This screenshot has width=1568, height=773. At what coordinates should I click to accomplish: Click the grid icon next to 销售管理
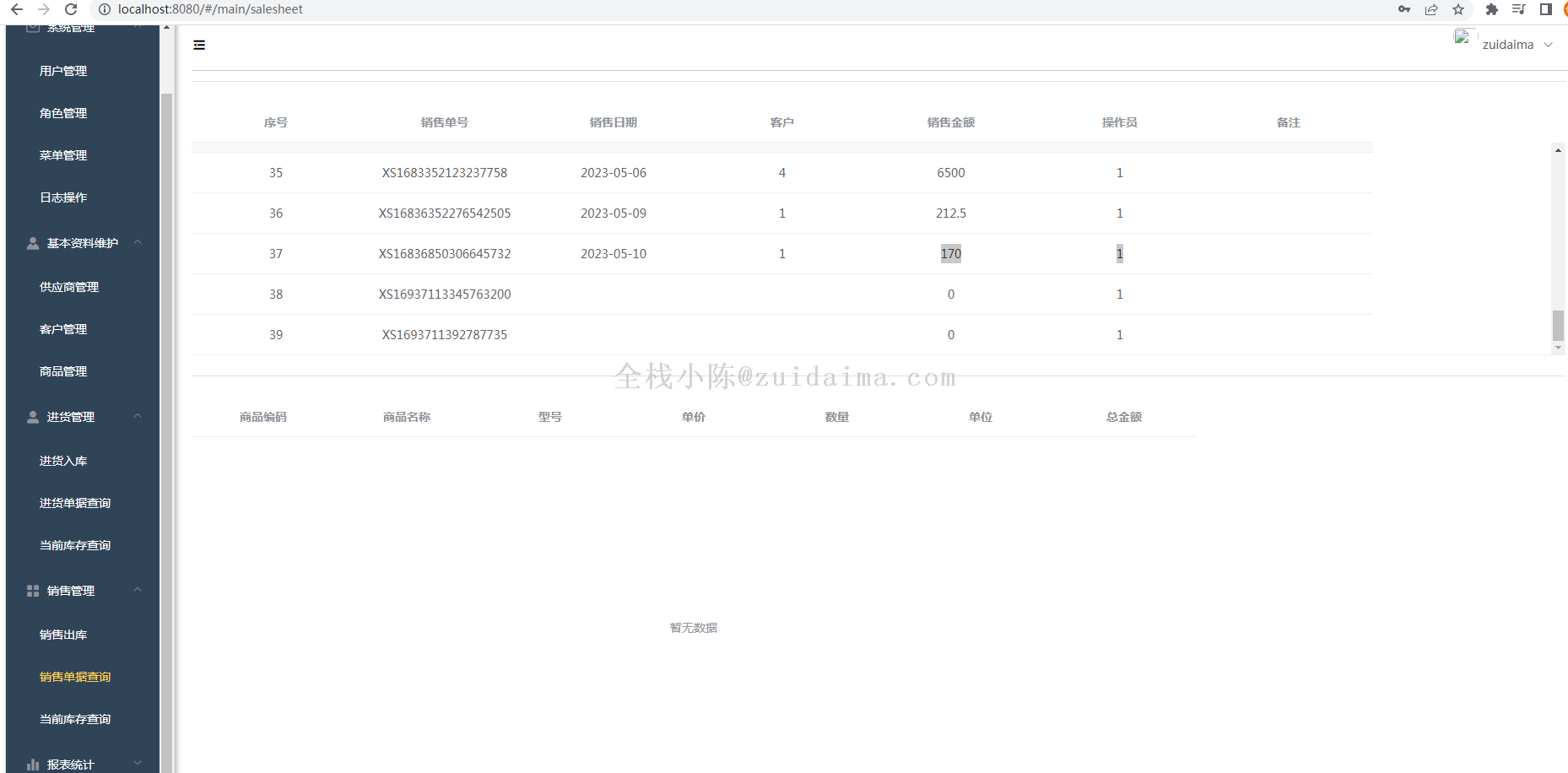pyautogui.click(x=33, y=591)
